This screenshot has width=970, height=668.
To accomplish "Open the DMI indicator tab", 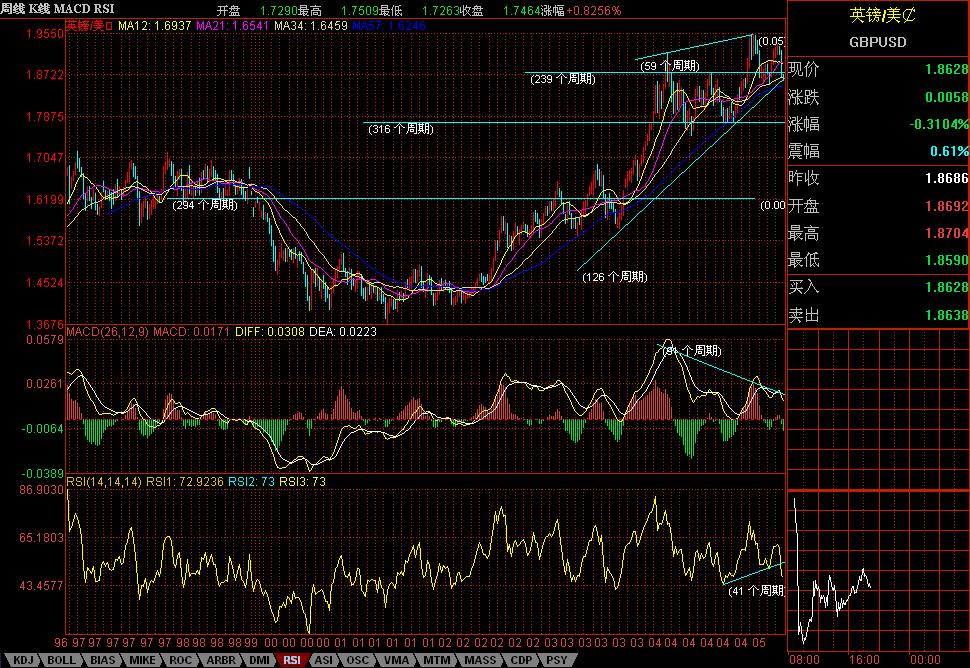I will click(x=260, y=660).
